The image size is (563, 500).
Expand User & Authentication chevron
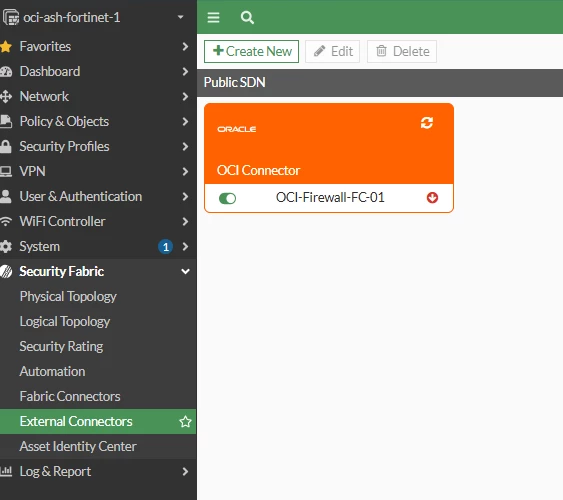tap(185, 196)
